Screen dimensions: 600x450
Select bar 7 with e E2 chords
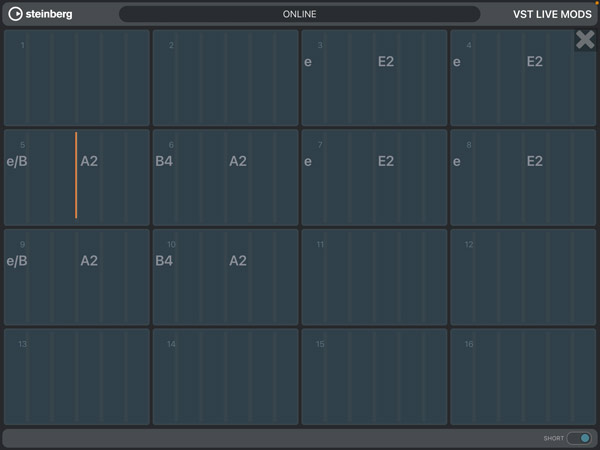click(x=374, y=177)
